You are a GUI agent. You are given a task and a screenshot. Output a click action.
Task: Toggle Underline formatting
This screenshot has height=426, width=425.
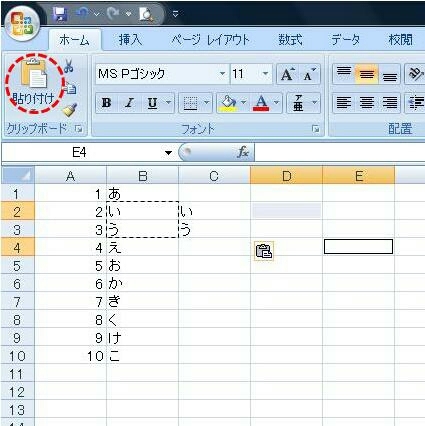[x=152, y=103]
